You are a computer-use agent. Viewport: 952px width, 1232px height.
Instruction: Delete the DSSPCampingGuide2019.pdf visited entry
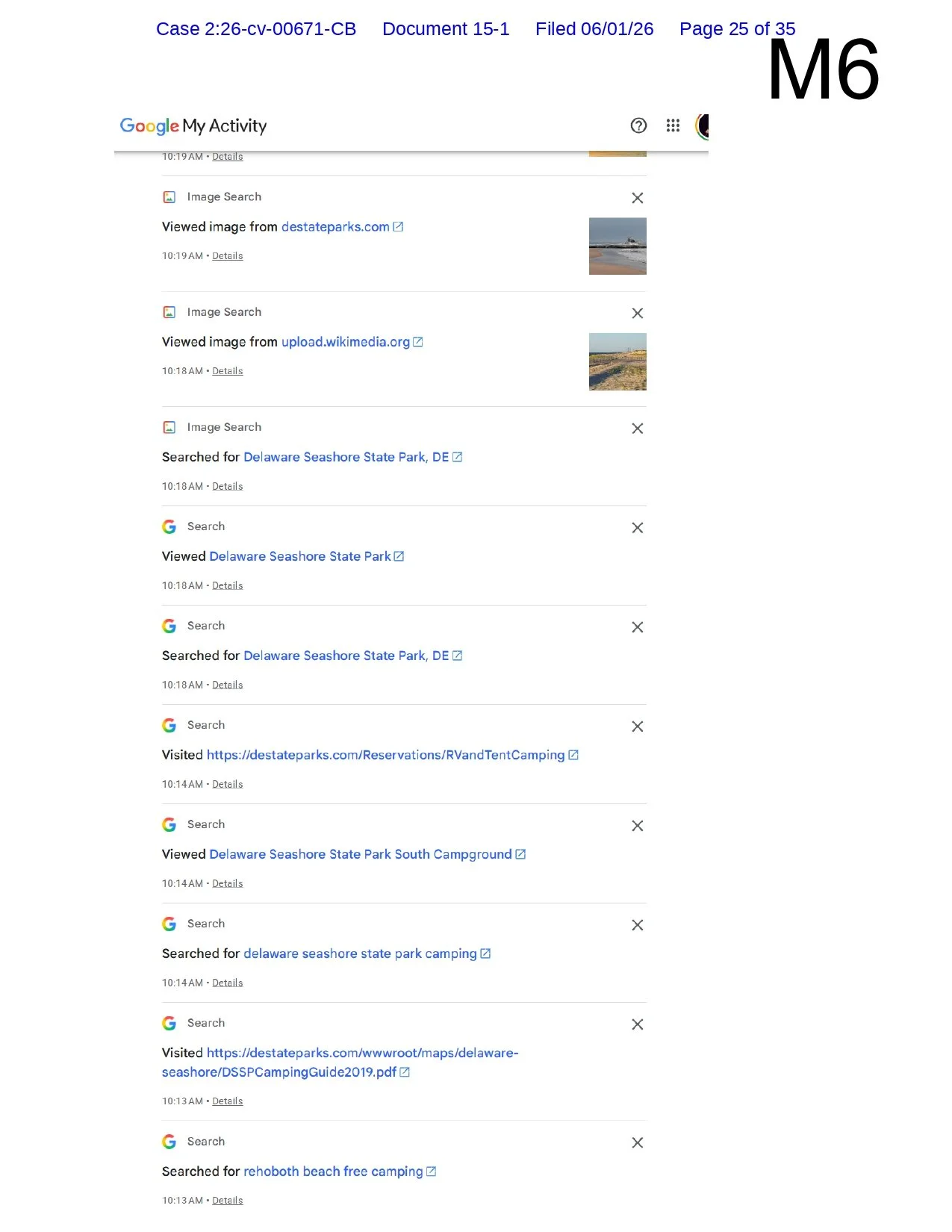coord(638,1024)
